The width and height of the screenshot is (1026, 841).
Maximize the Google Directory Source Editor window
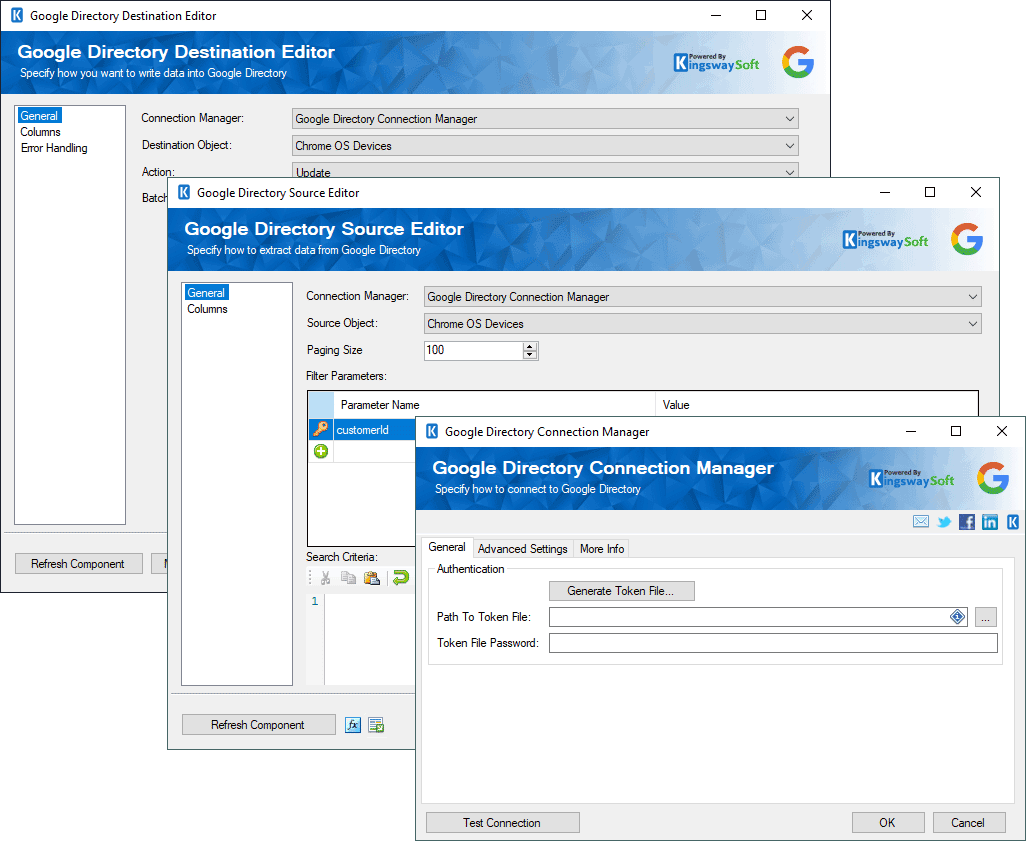(x=930, y=192)
